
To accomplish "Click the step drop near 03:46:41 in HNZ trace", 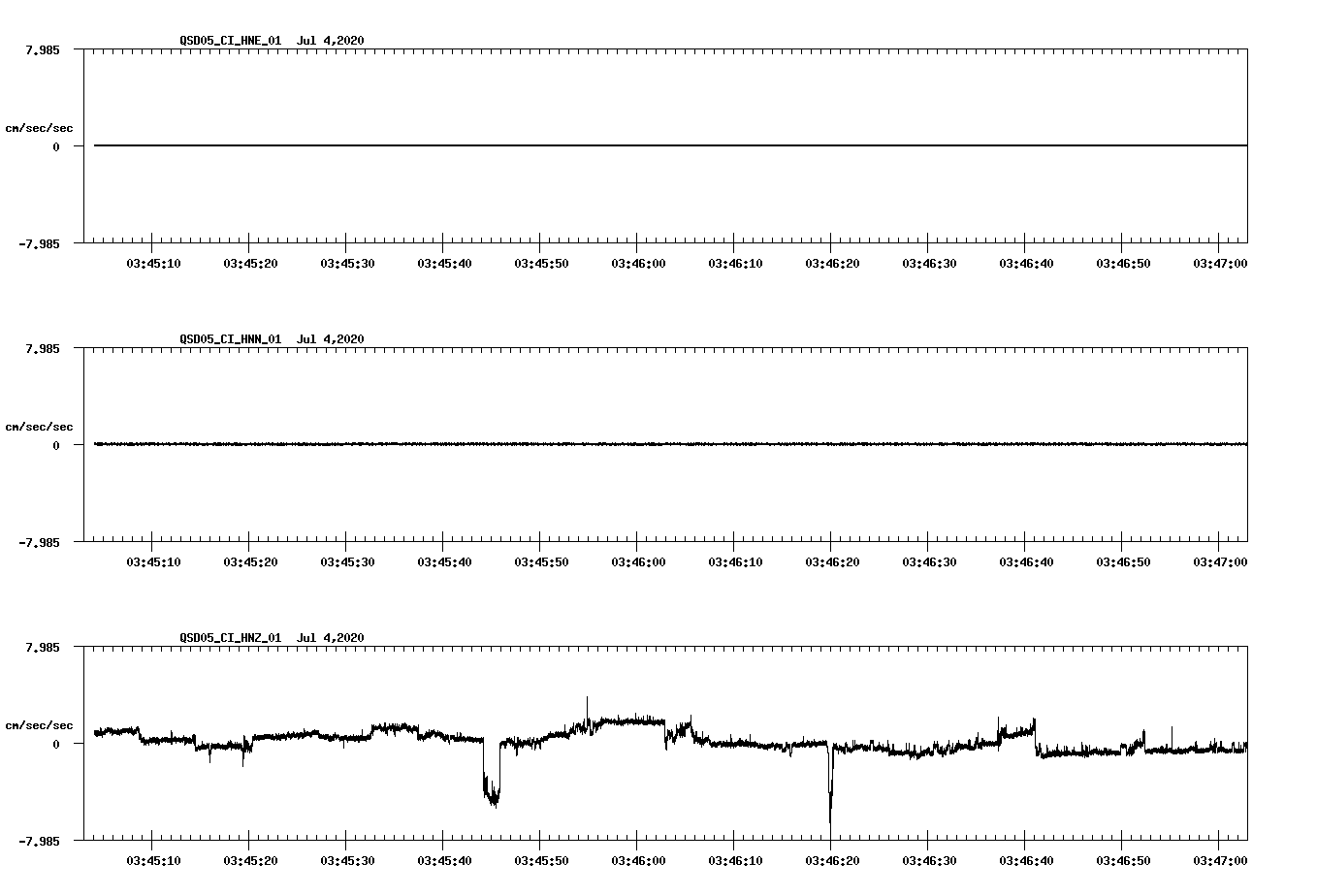I will [x=1036, y=737].
